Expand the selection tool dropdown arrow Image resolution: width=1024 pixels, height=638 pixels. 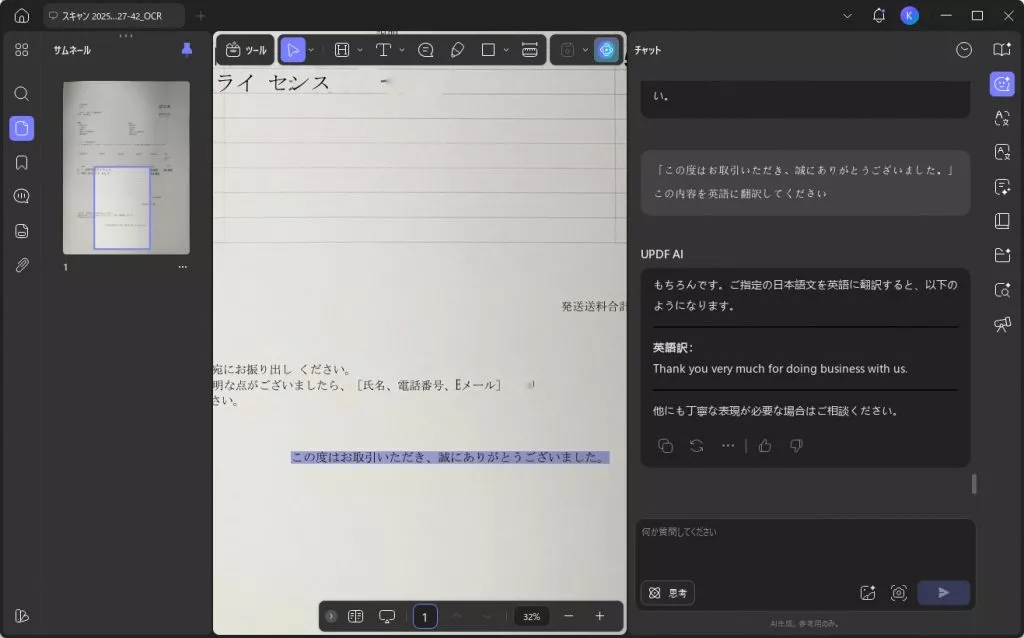[x=311, y=49]
